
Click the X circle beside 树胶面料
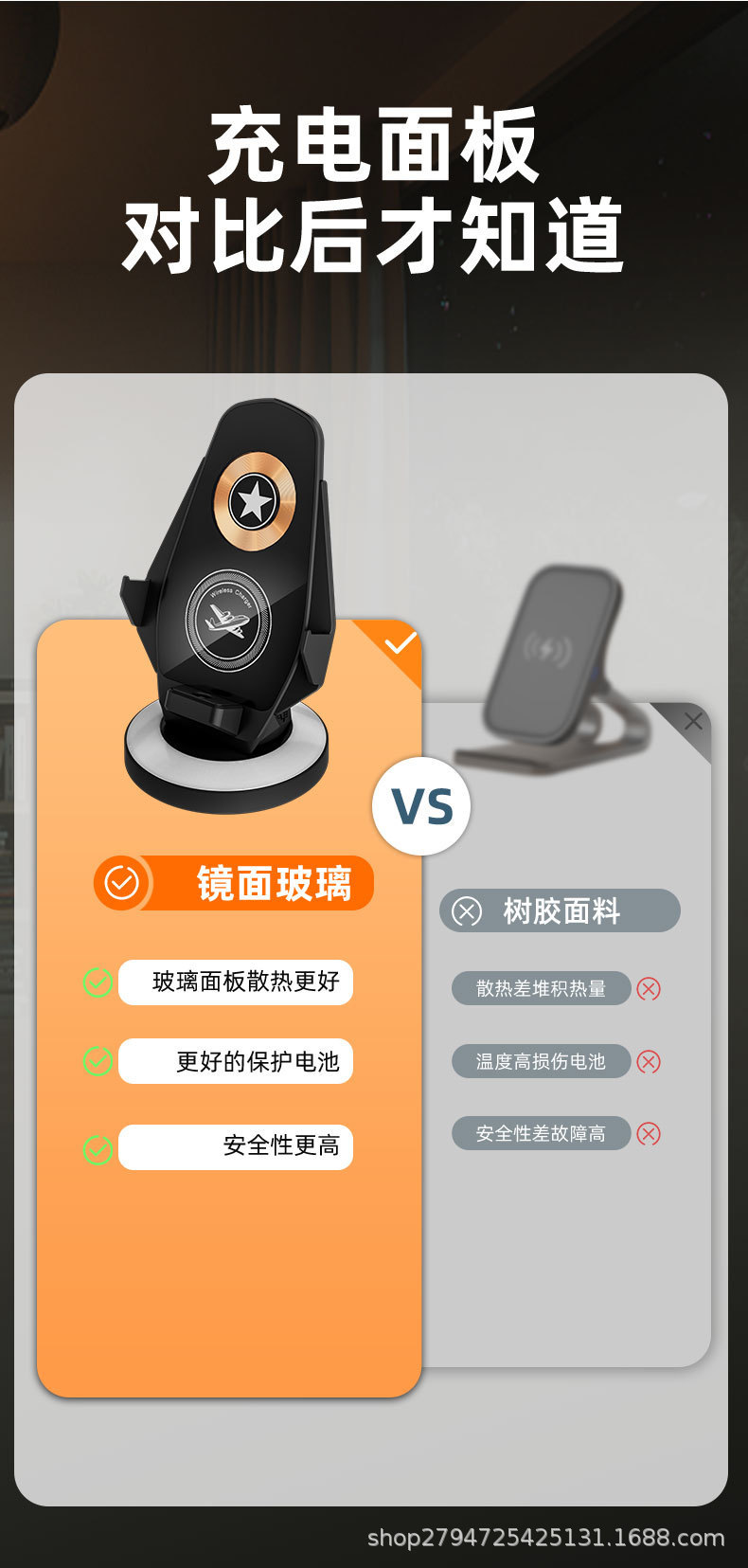[466, 911]
